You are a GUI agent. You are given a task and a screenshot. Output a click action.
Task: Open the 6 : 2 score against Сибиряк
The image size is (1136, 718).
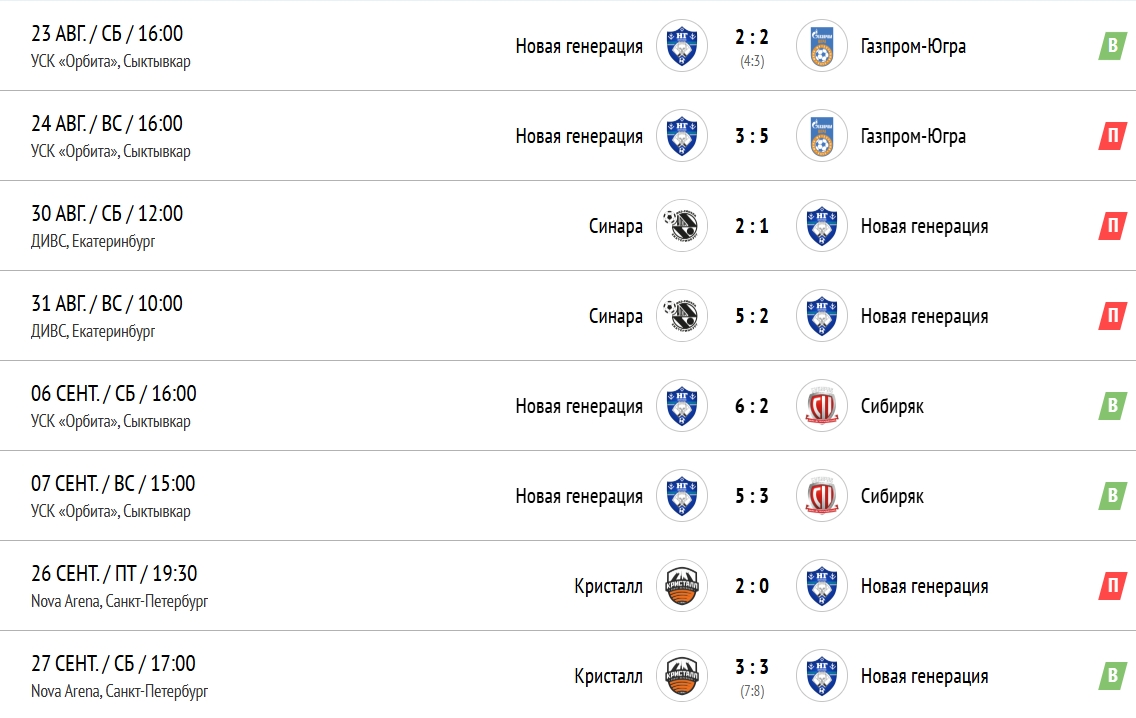(x=752, y=406)
